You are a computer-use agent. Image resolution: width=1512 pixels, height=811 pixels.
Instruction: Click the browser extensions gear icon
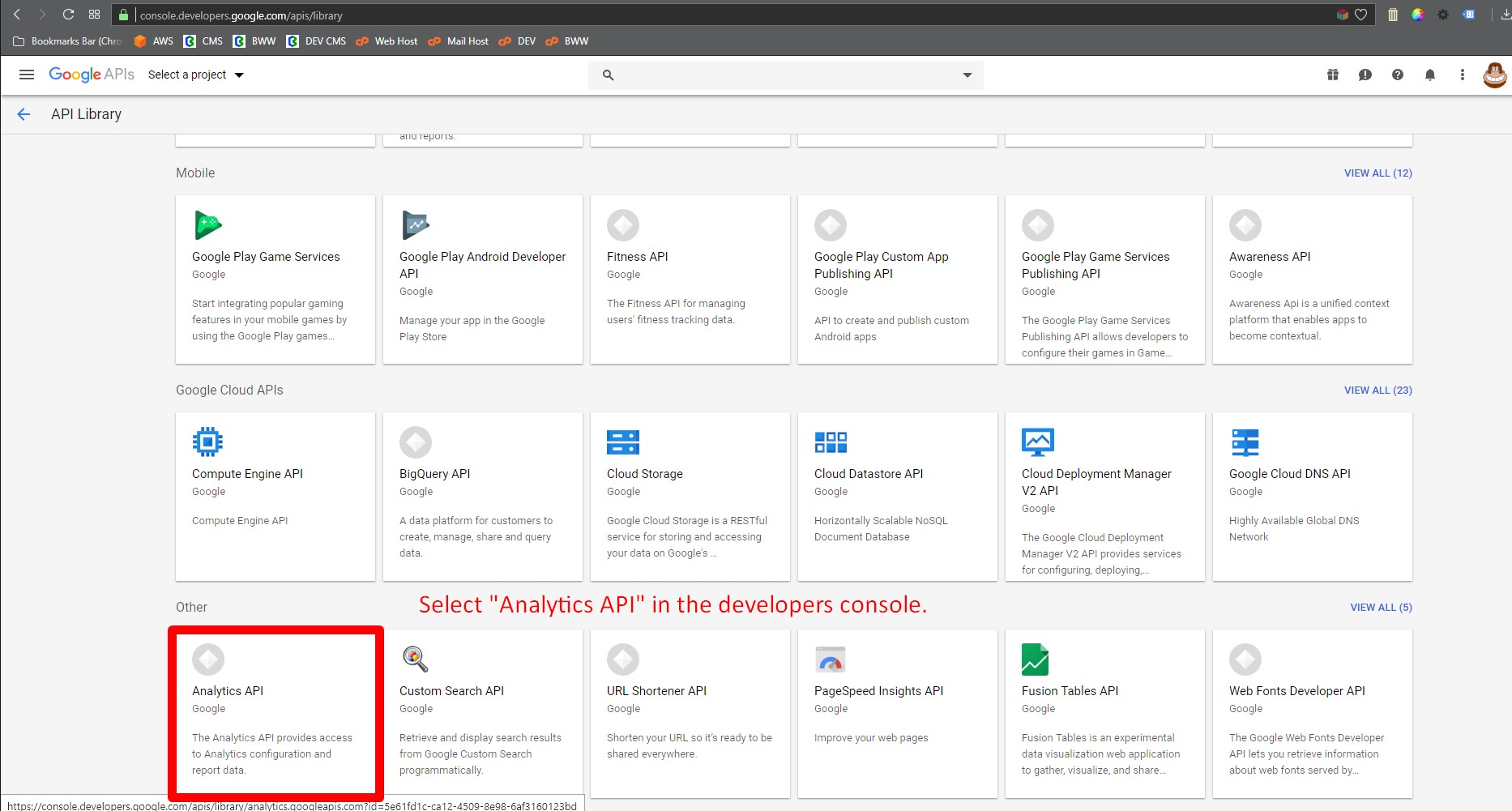pyautogui.click(x=1443, y=15)
